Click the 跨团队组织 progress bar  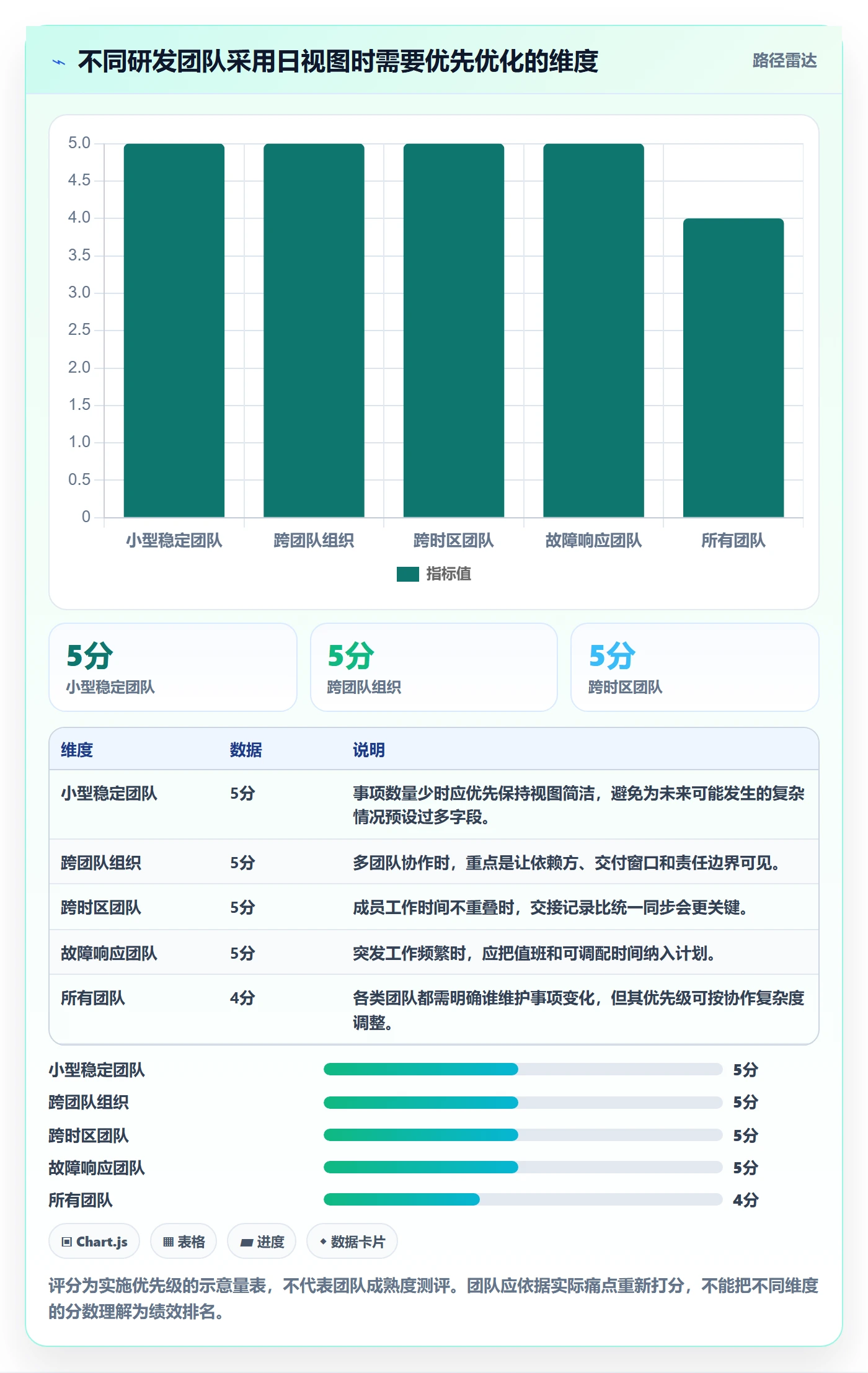[523, 1102]
